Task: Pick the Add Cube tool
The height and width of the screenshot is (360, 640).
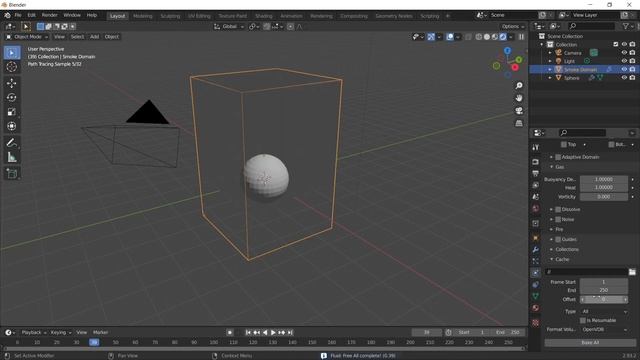Action: tap(12, 173)
